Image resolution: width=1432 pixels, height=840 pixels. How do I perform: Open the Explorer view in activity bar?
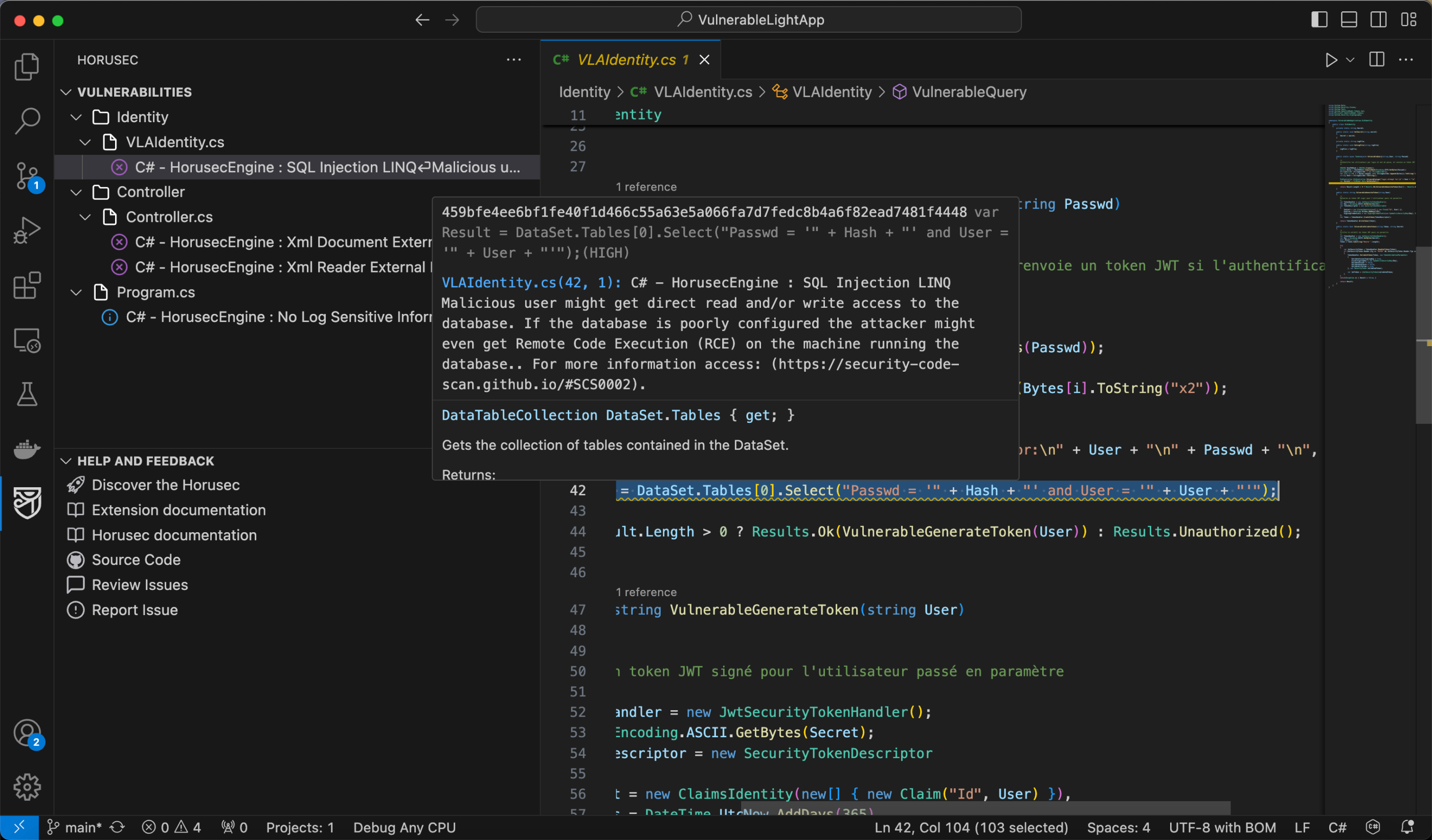pos(27,66)
